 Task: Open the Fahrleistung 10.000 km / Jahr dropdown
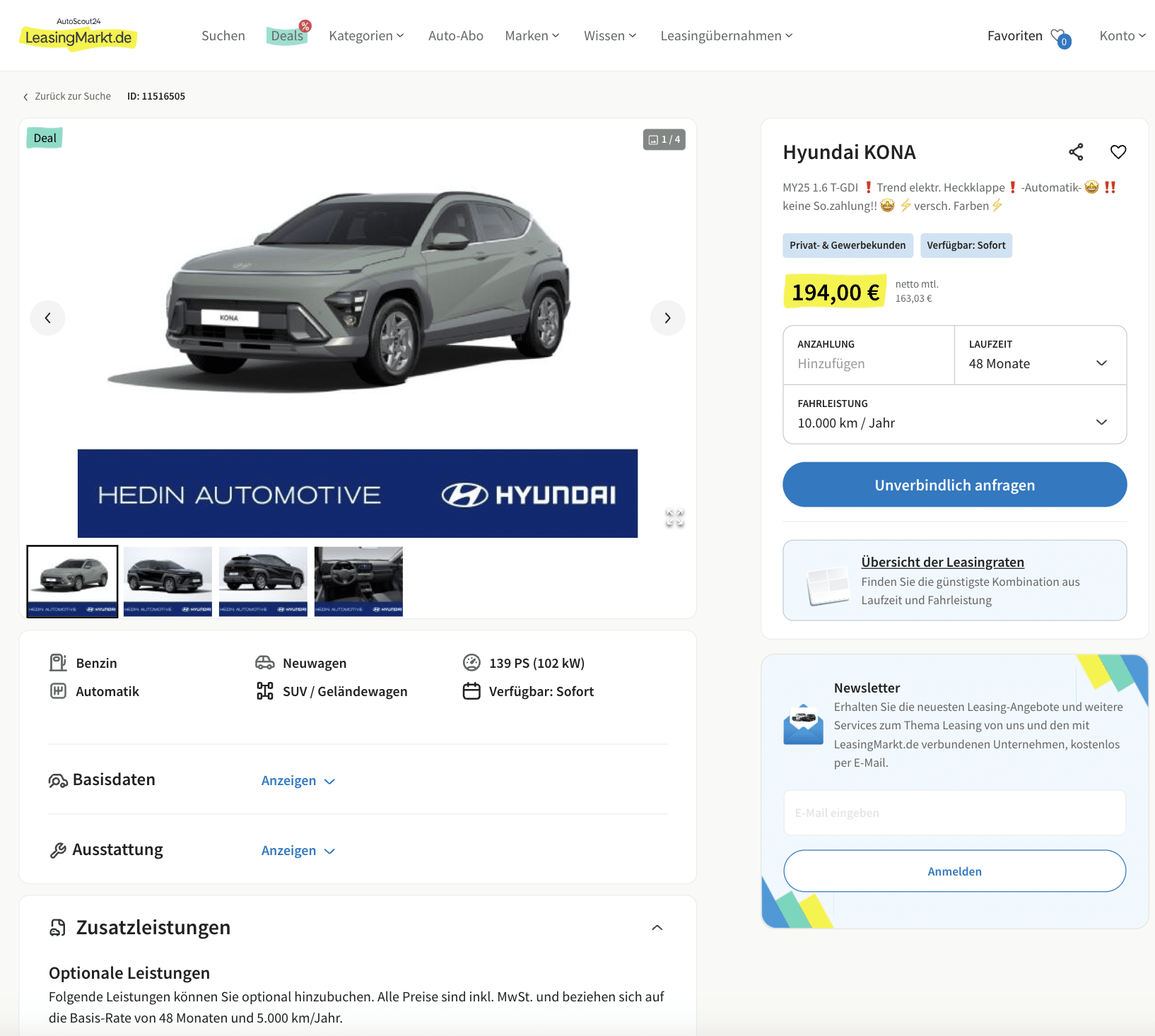click(x=954, y=415)
